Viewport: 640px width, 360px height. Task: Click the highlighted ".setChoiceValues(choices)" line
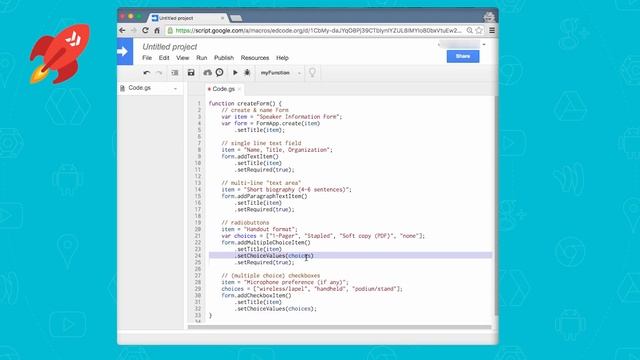350,256
